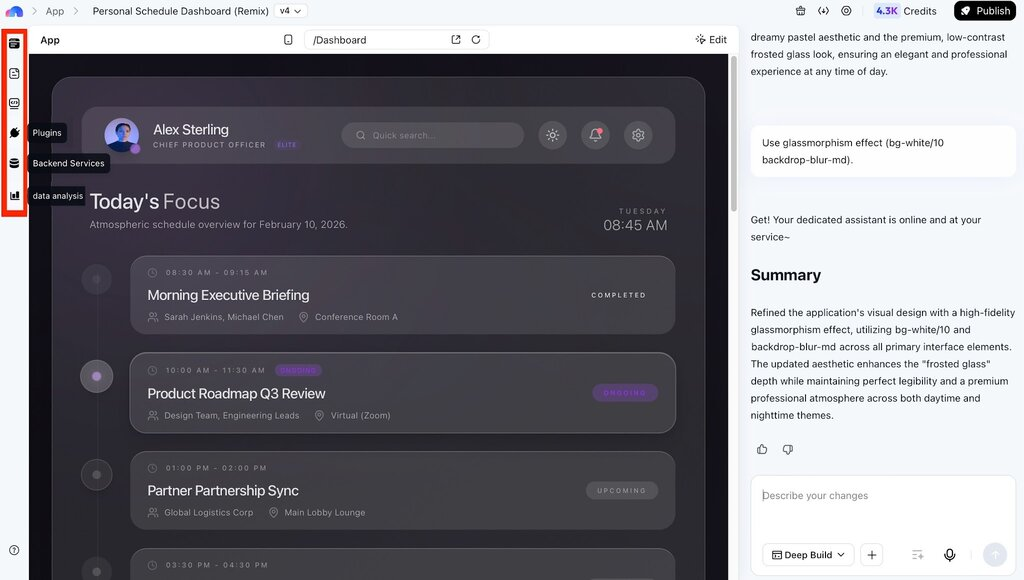Open the Deep Build mode dropdown

808,555
